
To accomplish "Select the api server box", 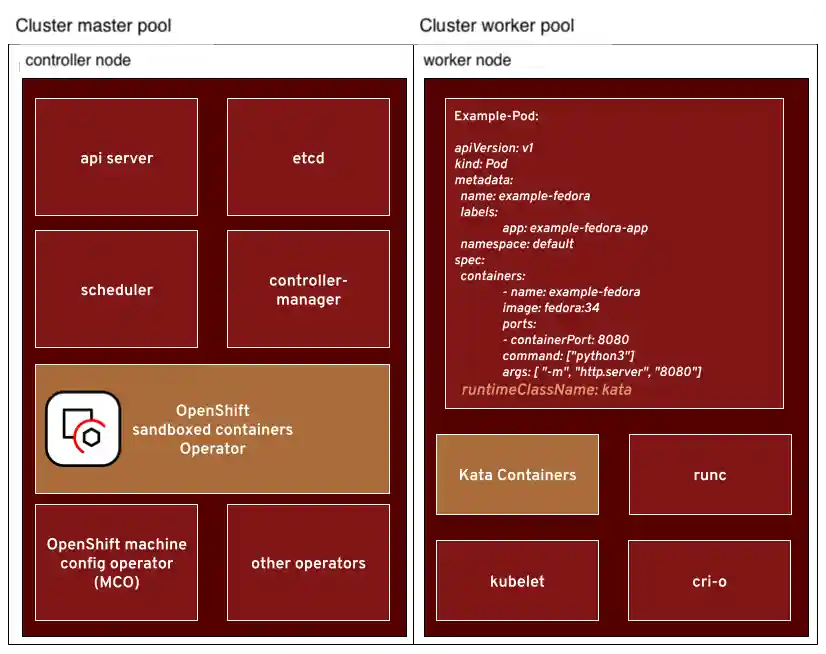I will click(116, 157).
